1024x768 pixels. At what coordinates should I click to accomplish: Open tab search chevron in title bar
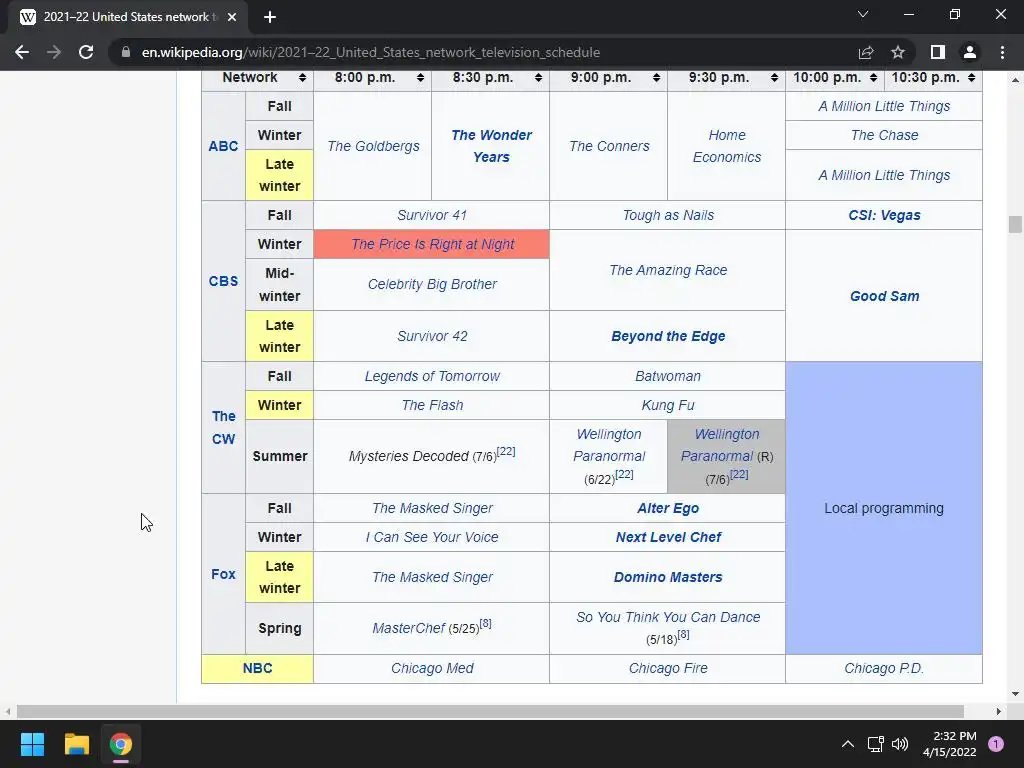pos(863,14)
